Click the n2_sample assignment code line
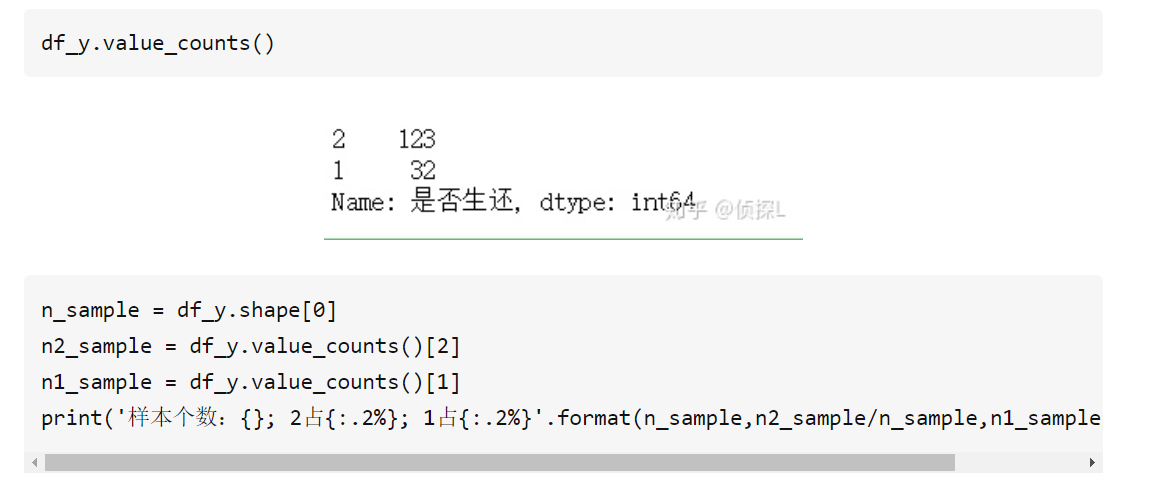1156x485 pixels. [250, 346]
